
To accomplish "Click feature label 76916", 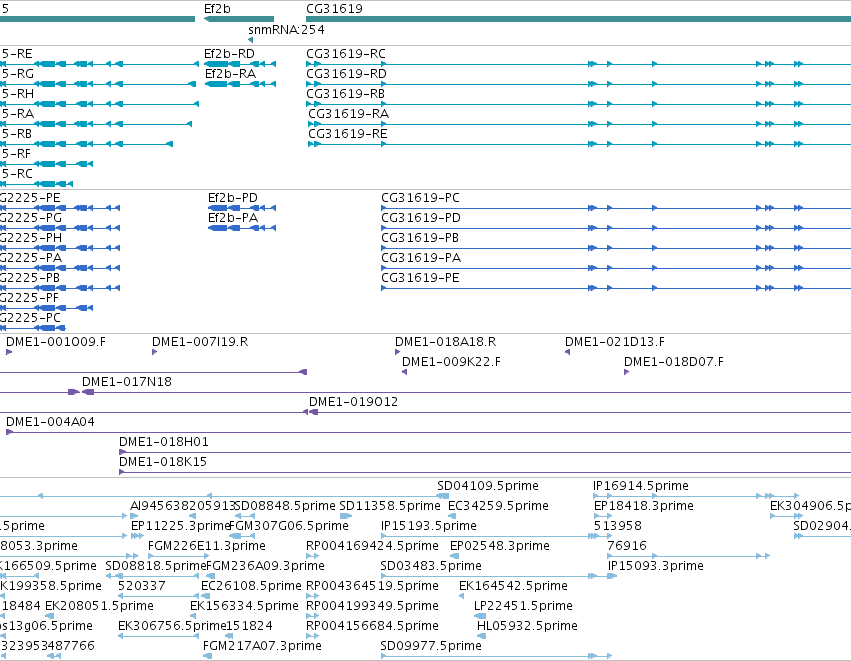I will (627, 546).
